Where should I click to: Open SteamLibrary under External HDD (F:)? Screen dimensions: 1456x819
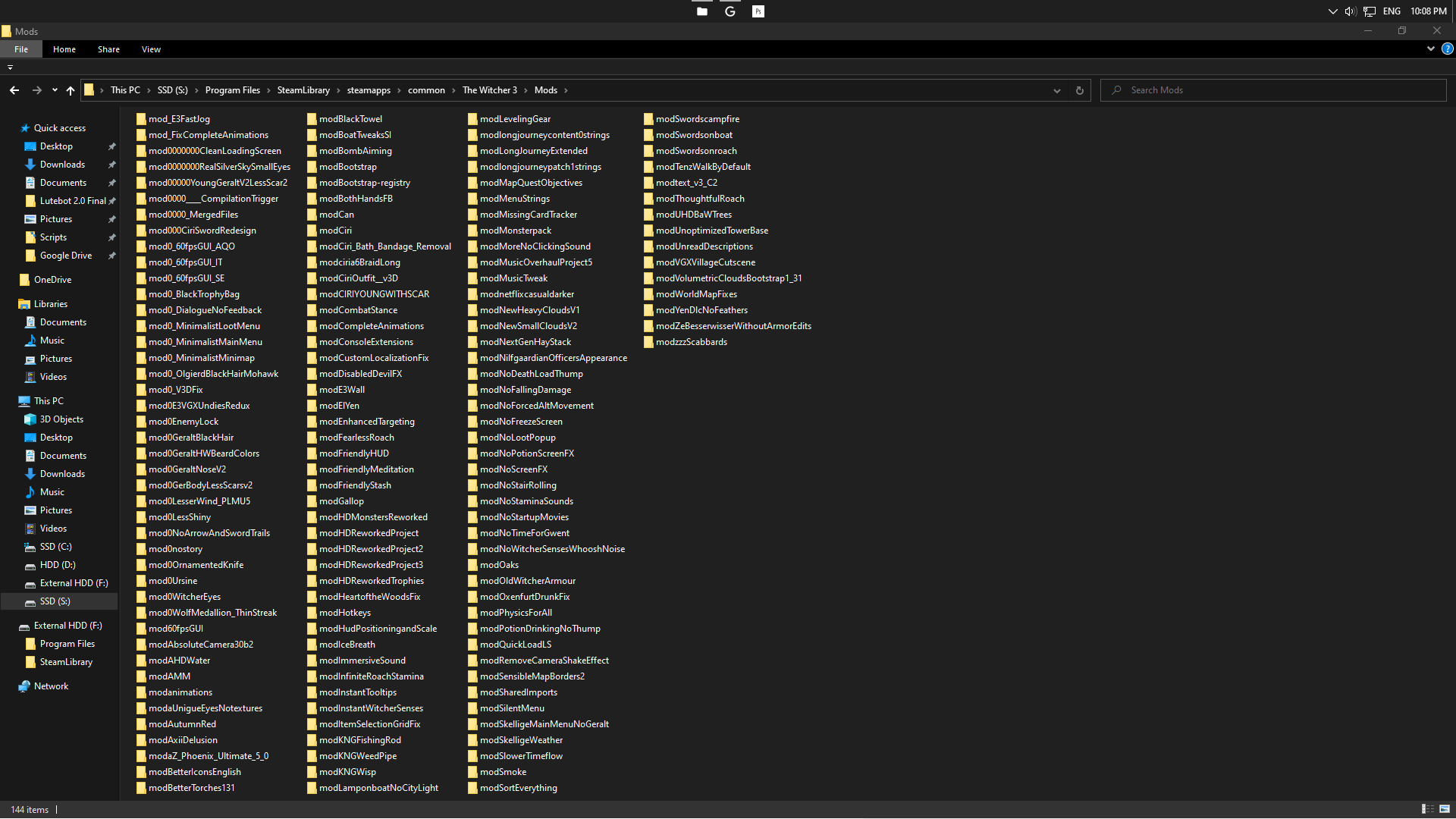click(66, 662)
